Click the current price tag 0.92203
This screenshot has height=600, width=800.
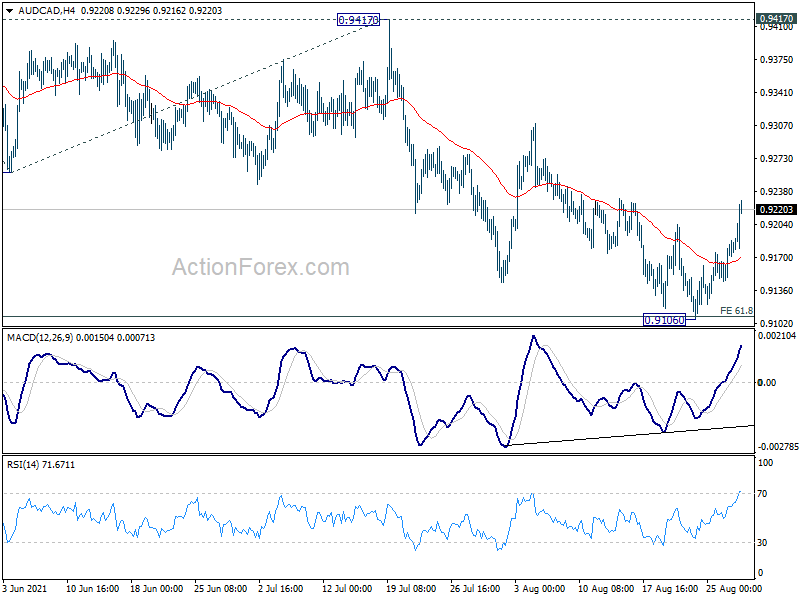[777, 210]
